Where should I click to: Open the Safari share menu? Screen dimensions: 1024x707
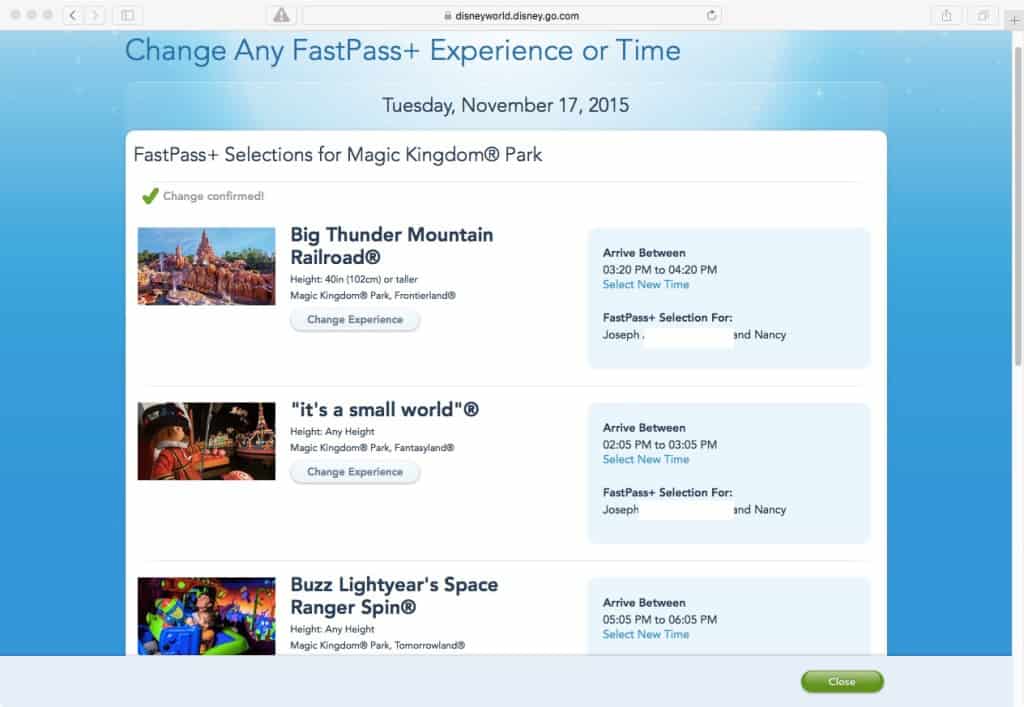[946, 15]
